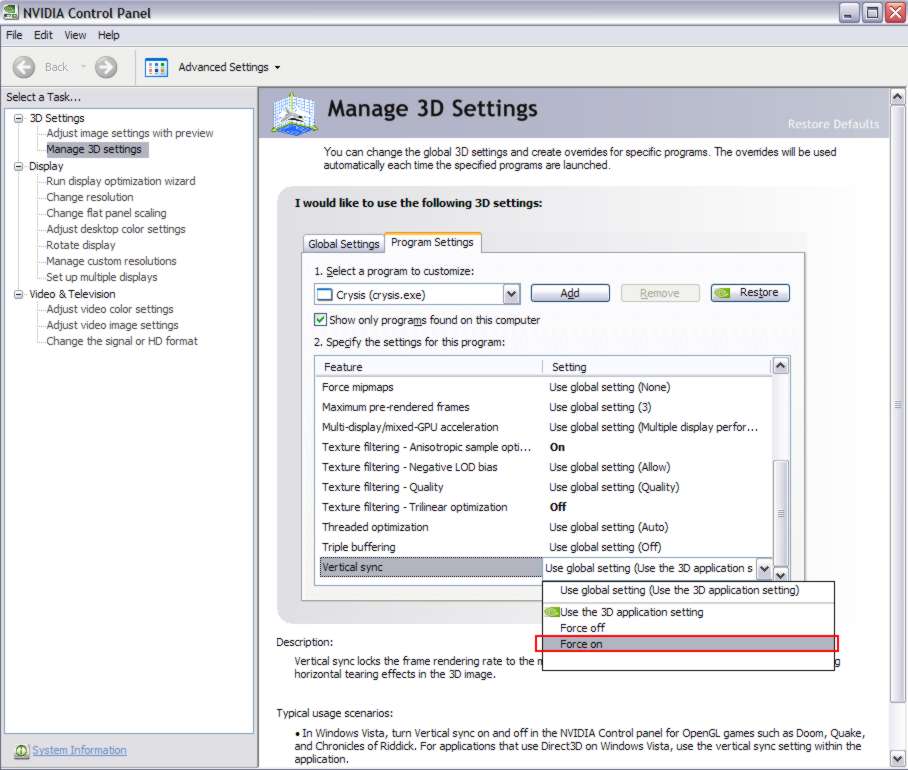Click the Restore Defaults link

(x=833, y=124)
